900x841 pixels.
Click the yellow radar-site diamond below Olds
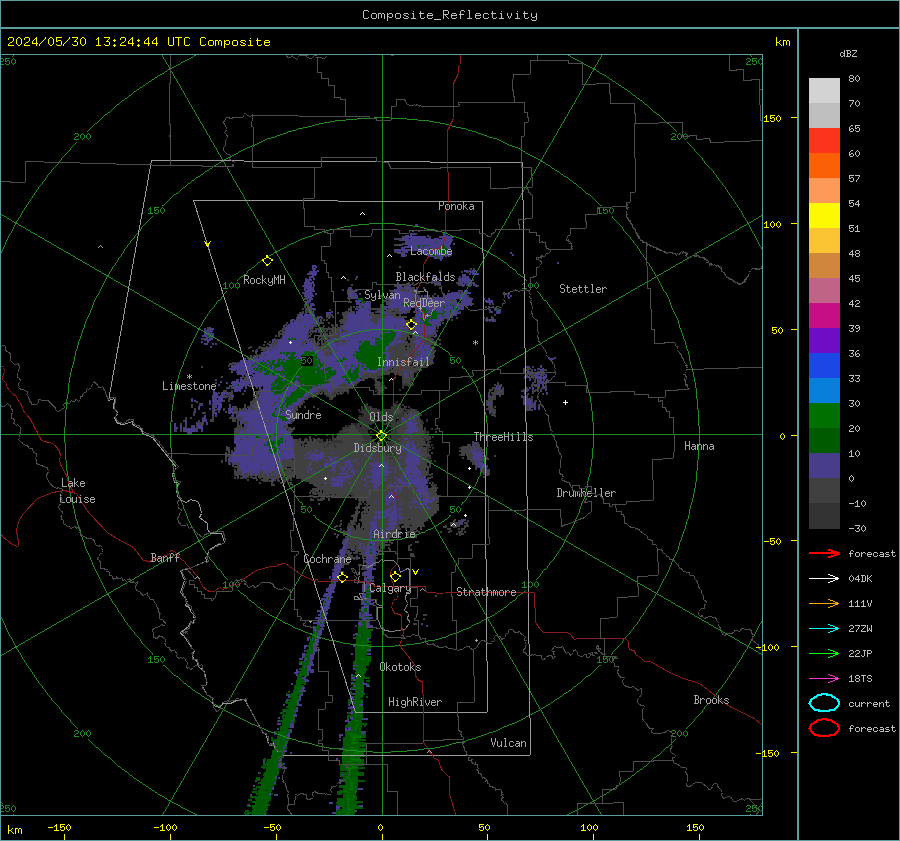[x=381, y=436]
